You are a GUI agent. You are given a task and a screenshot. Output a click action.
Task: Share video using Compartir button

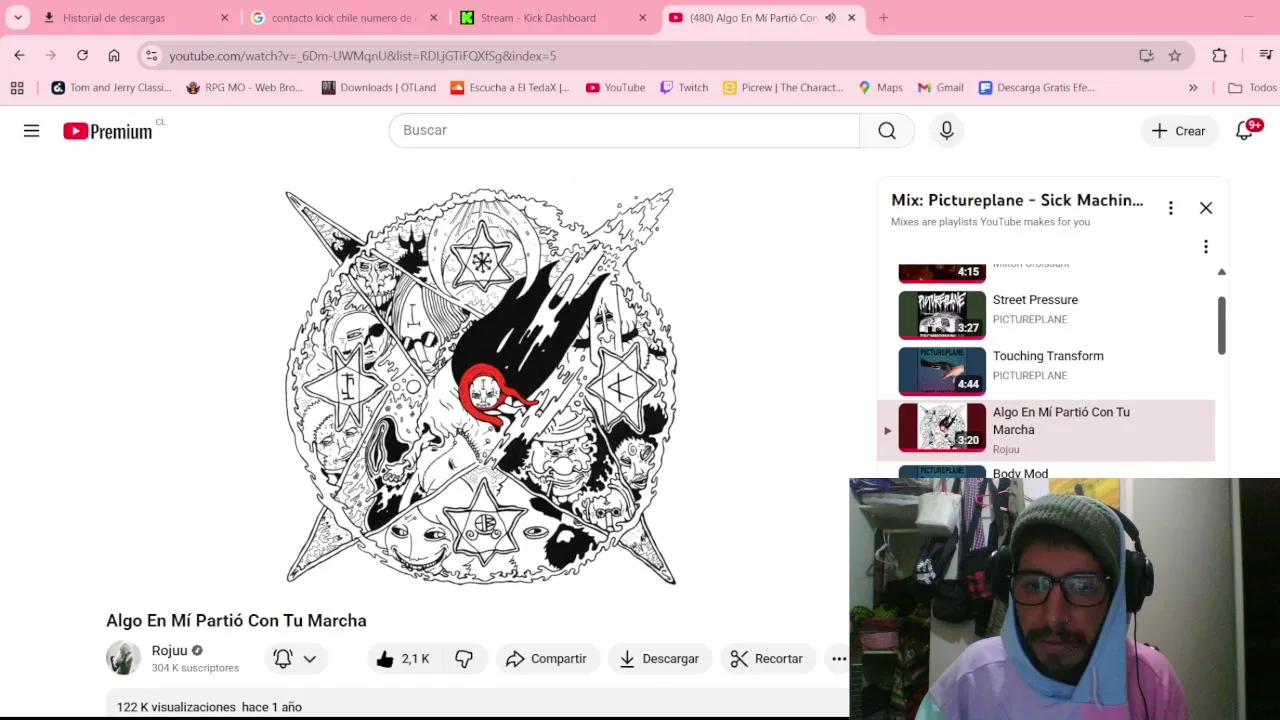(547, 658)
